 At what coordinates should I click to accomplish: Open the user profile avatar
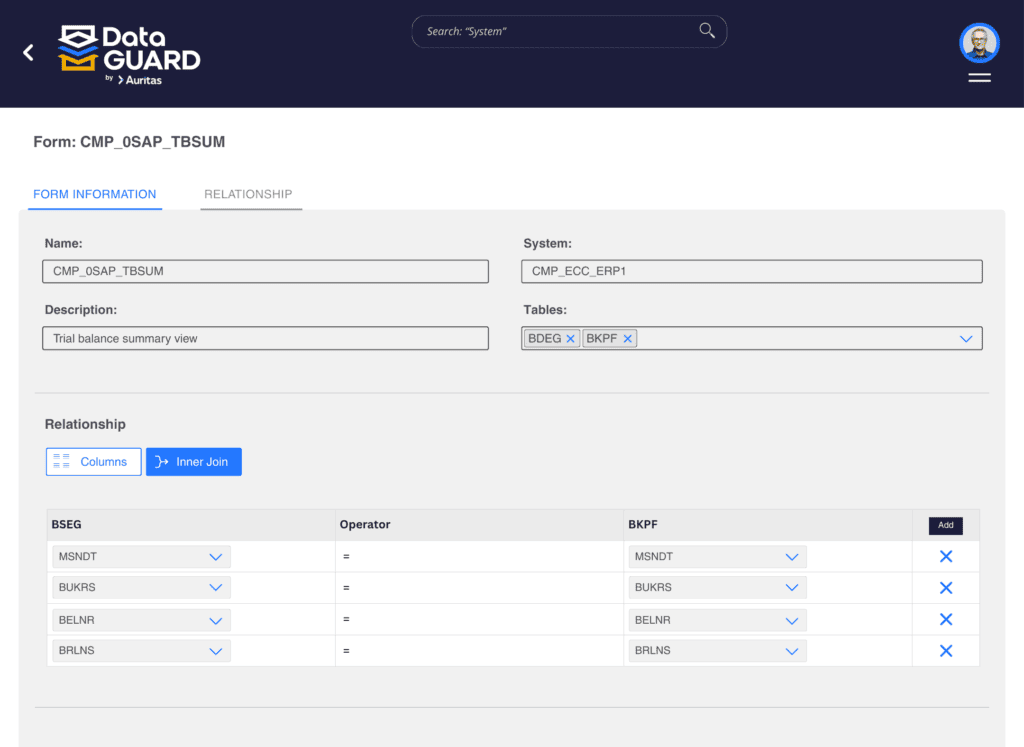(x=979, y=43)
